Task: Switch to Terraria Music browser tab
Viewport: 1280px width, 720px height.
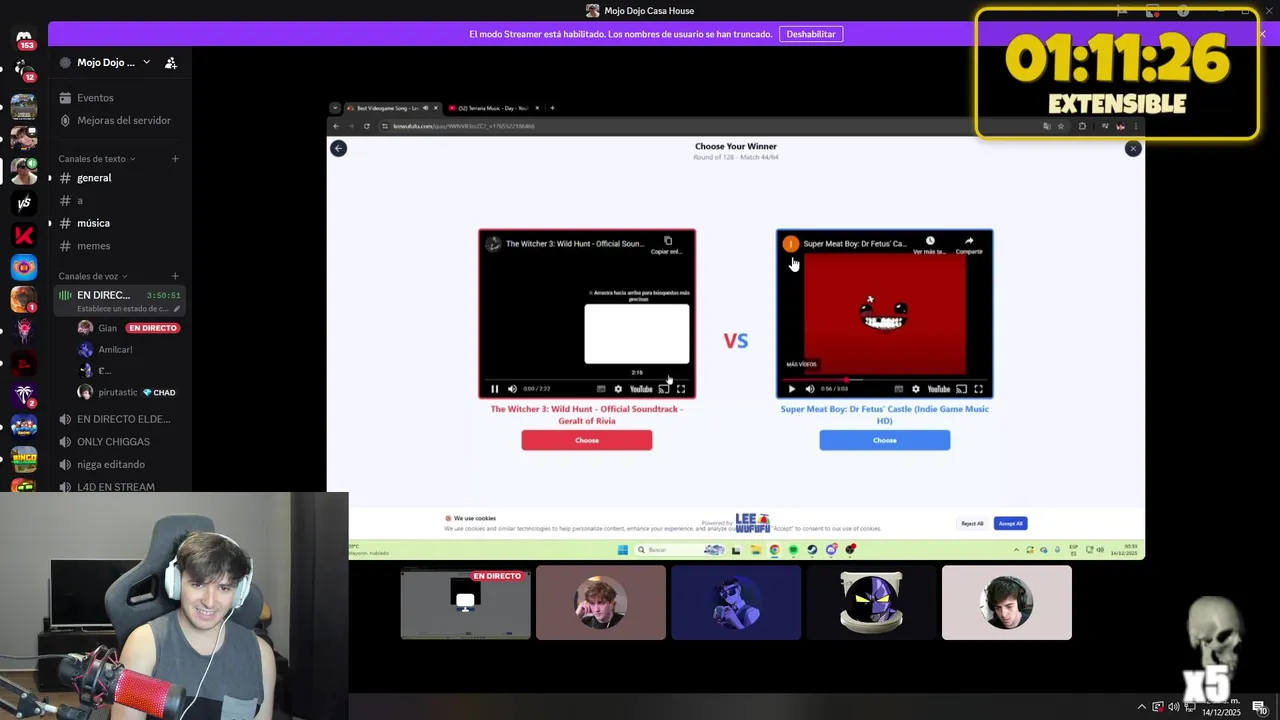Action: point(494,108)
